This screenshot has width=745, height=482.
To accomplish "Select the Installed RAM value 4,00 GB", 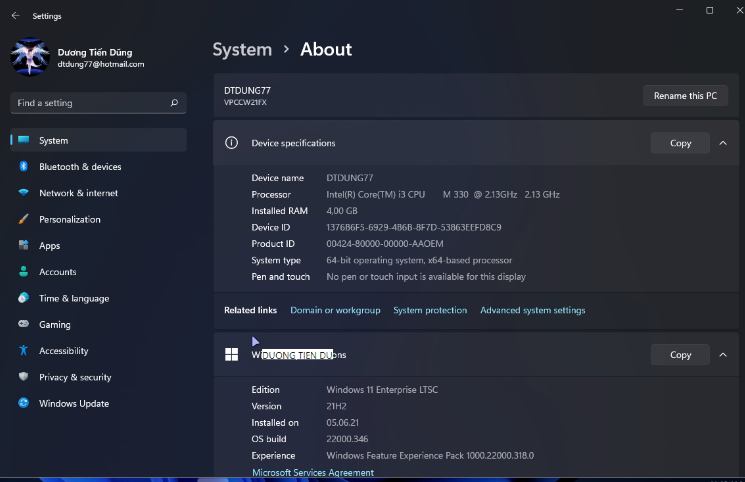I will (342, 211).
